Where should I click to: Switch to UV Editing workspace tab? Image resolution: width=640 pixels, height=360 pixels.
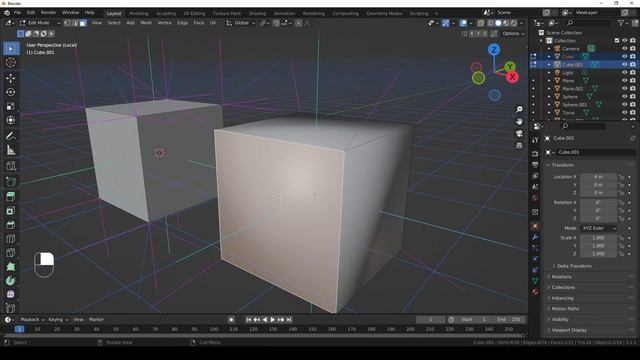(x=194, y=13)
